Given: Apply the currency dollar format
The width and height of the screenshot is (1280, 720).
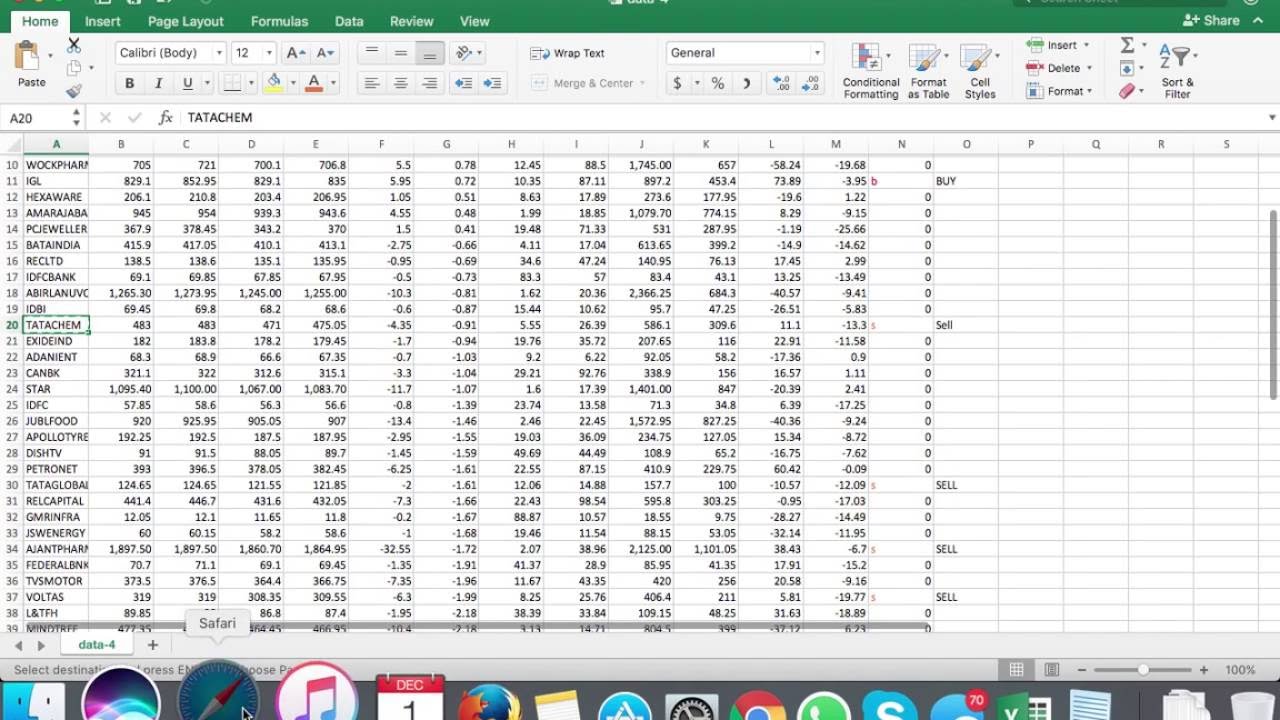Looking at the screenshot, I should (677, 83).
